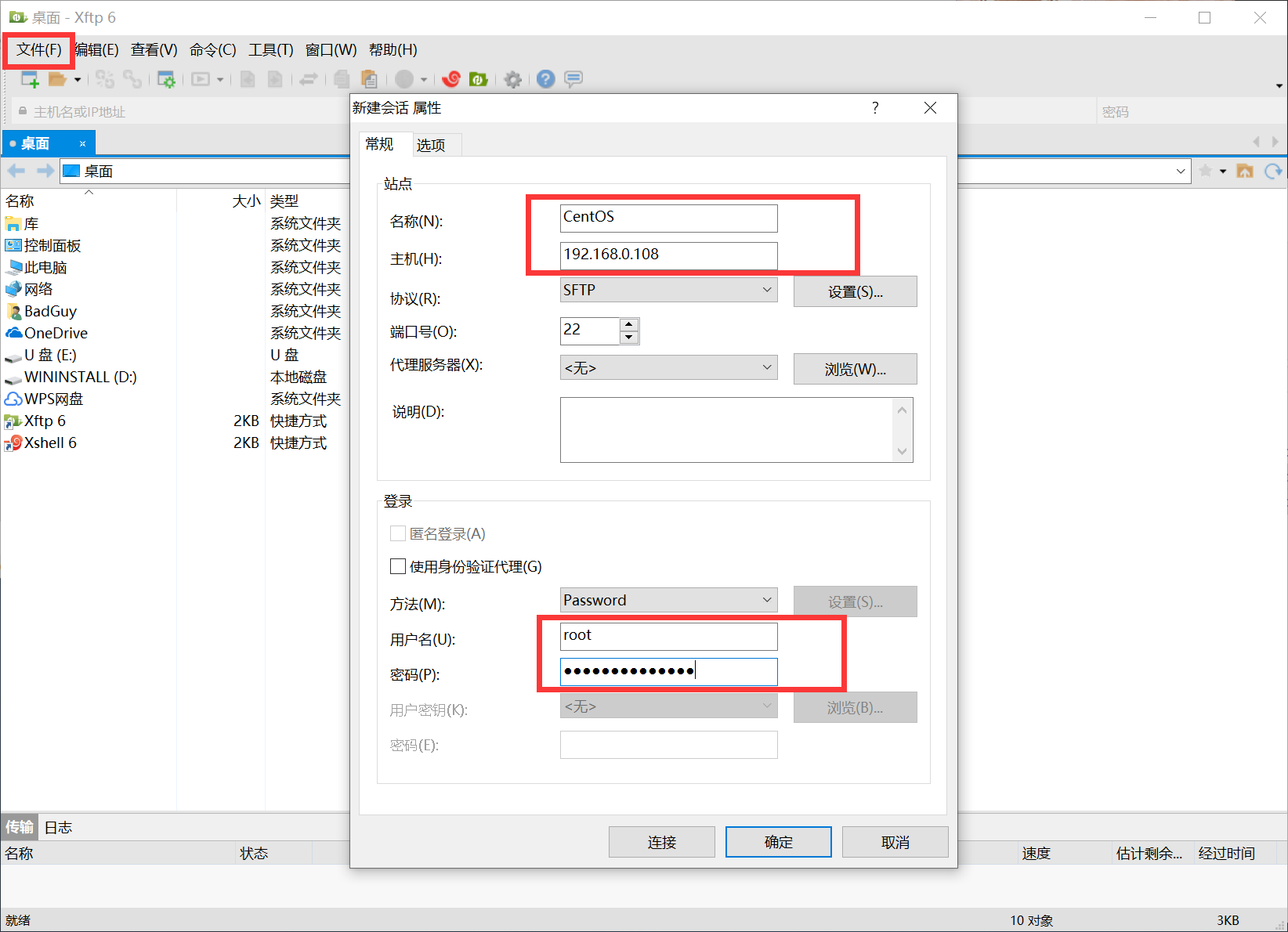Select Xshell 6 shortcut in file list
The width and height of the screenshot is (1288, 932).
point(50,443)
